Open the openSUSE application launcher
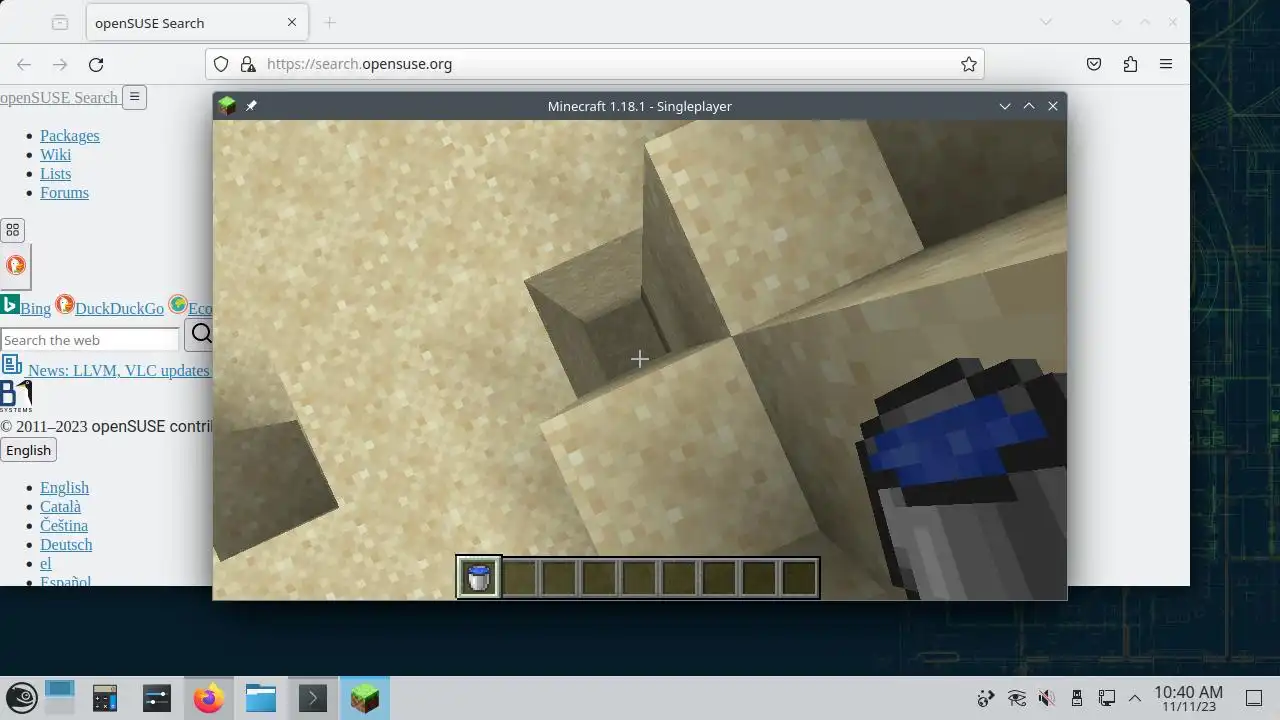 point(22,698)
